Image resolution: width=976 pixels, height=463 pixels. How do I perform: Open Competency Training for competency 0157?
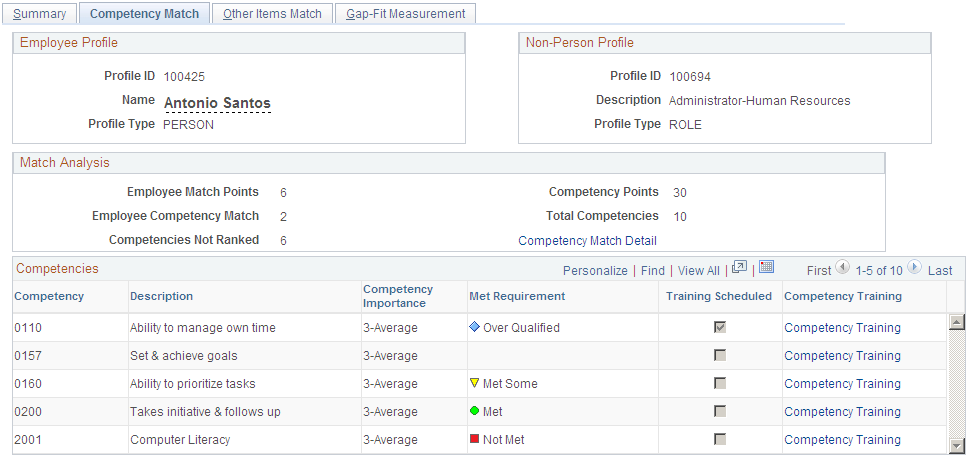(842, 355)
